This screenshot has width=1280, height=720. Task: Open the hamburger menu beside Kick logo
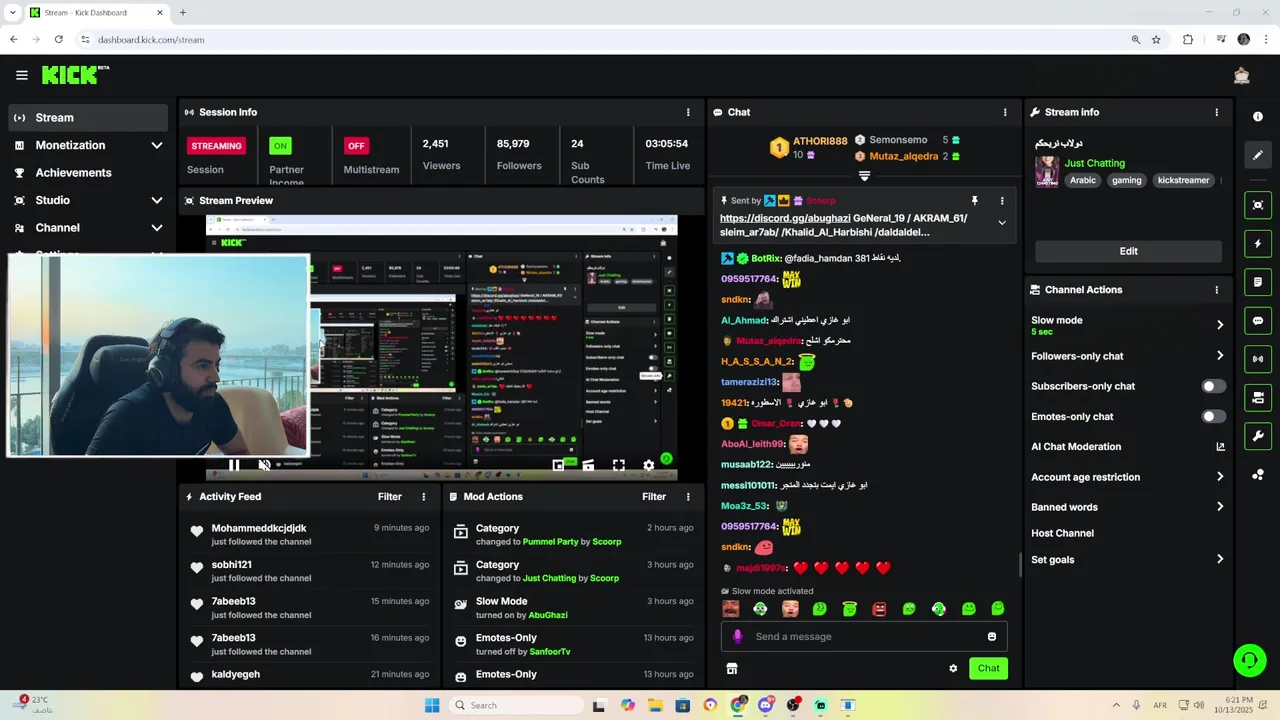click(x=22, y=75)
